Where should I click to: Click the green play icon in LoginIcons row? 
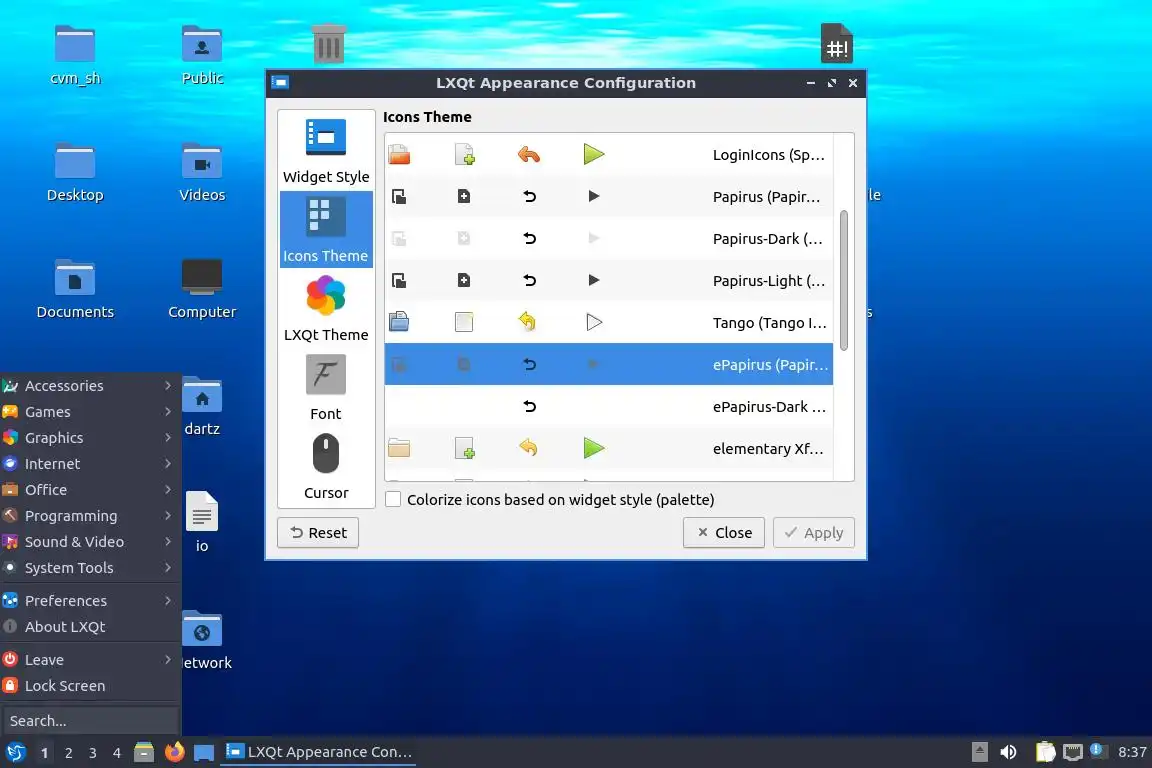click(x=594, y=154)
